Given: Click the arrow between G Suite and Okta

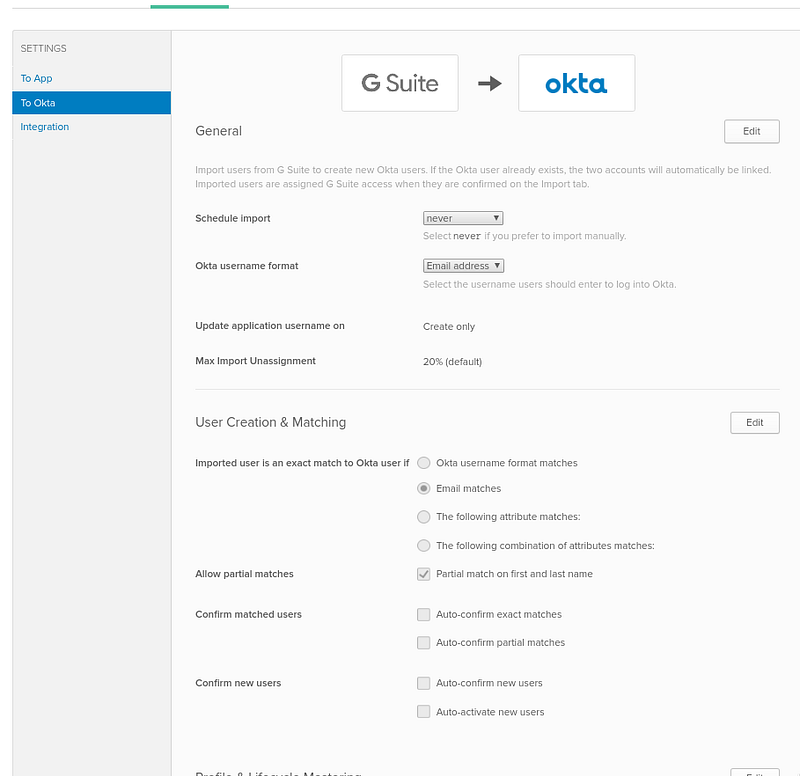Looking at the screenshot, I should coord(490,83).
